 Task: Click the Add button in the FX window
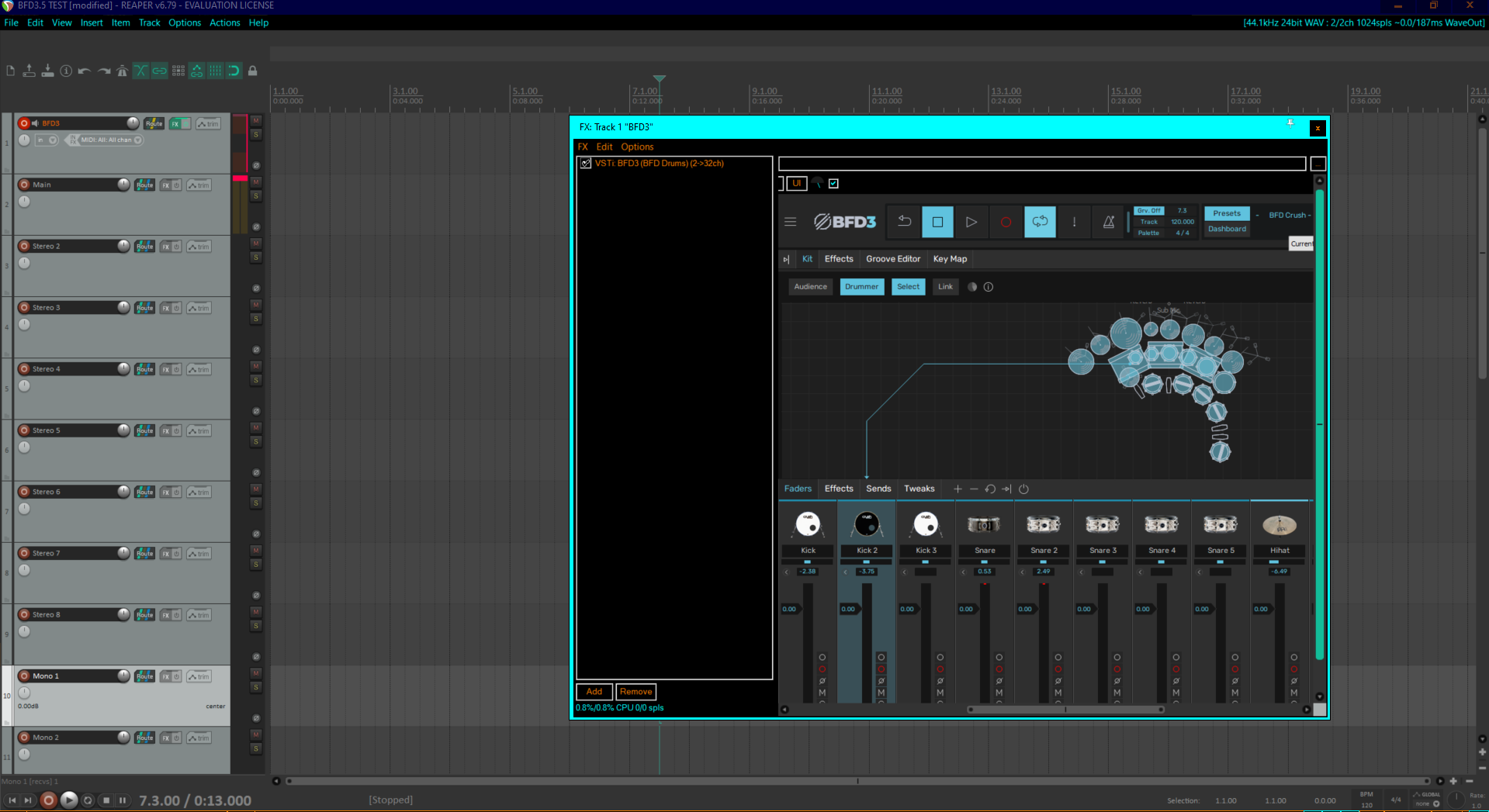(x=594, y=692)
